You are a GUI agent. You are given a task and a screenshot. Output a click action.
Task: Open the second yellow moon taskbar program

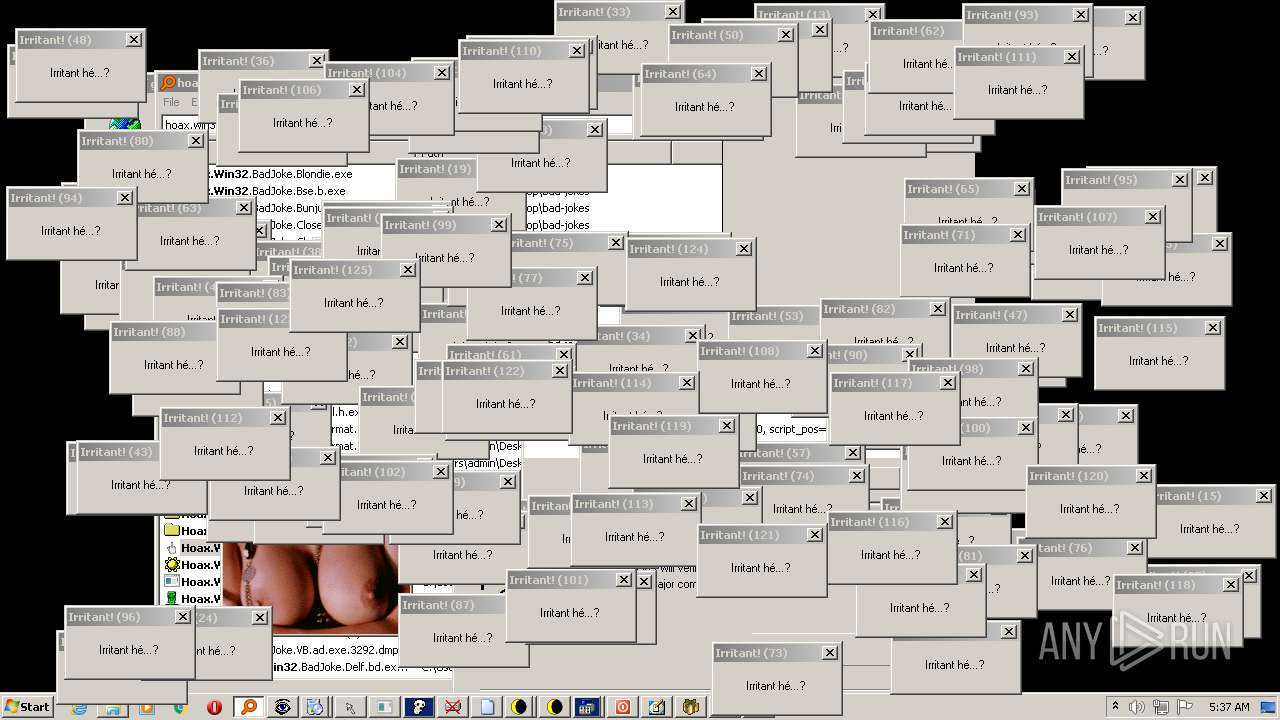[x=554, y=707]
